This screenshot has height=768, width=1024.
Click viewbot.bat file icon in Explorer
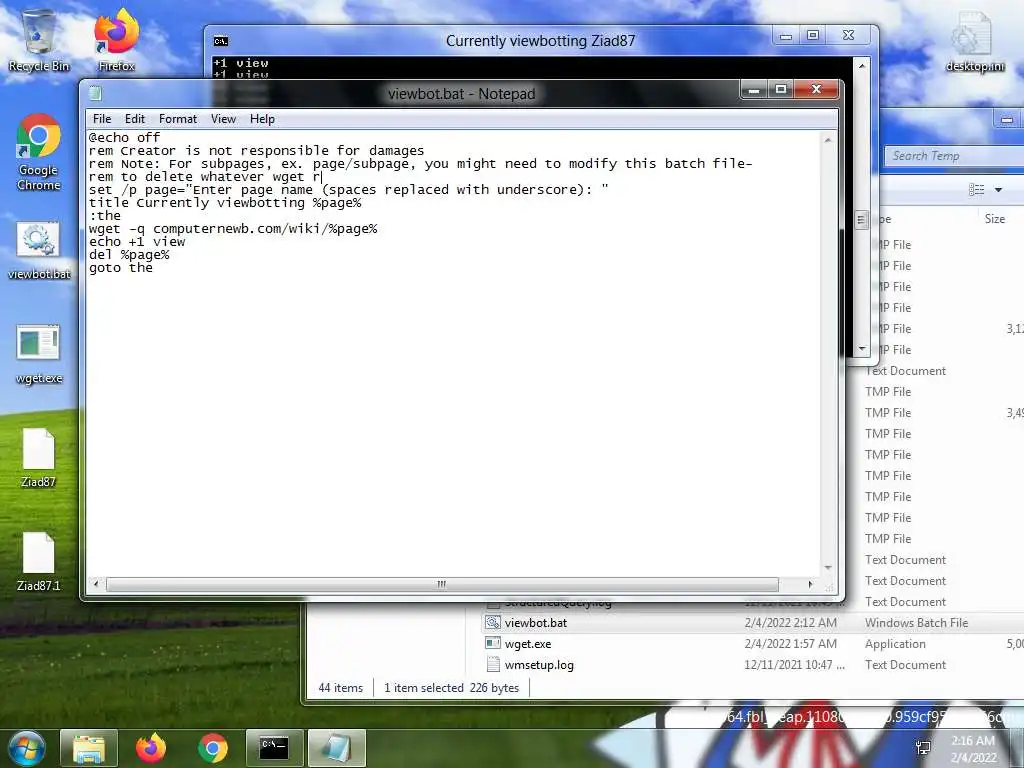tap(493, 623)
